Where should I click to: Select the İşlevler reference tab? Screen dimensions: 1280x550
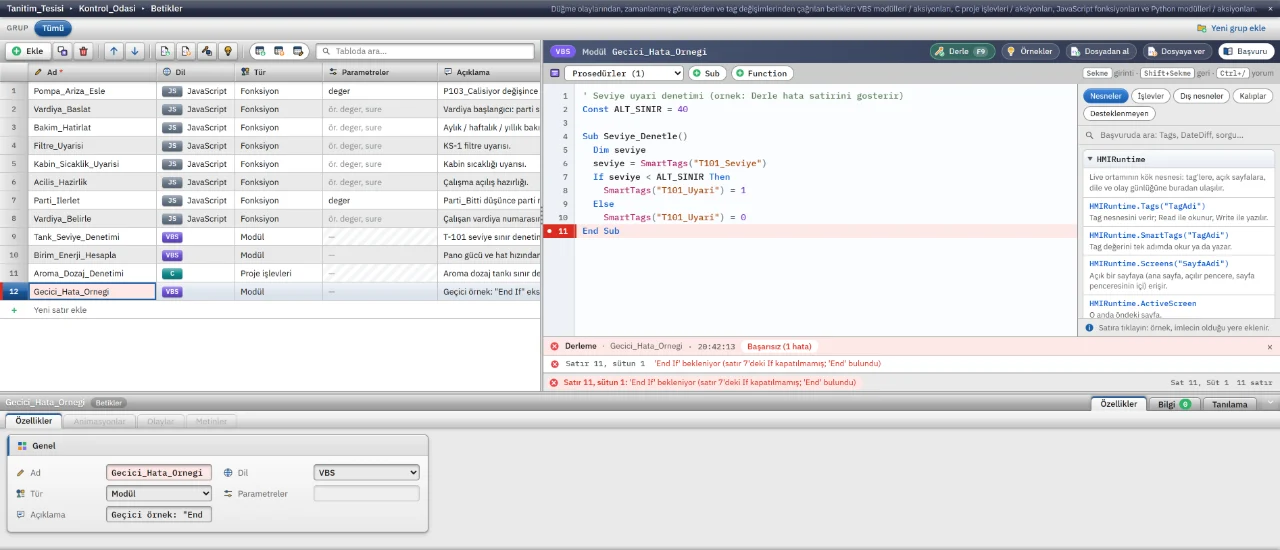(x=1151, y=96)
